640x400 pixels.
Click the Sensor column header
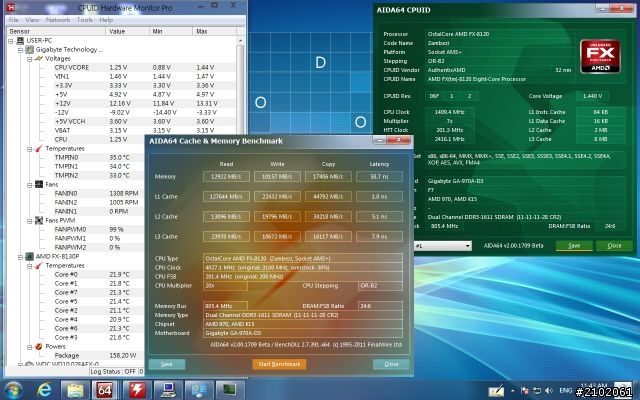[56, 31]
